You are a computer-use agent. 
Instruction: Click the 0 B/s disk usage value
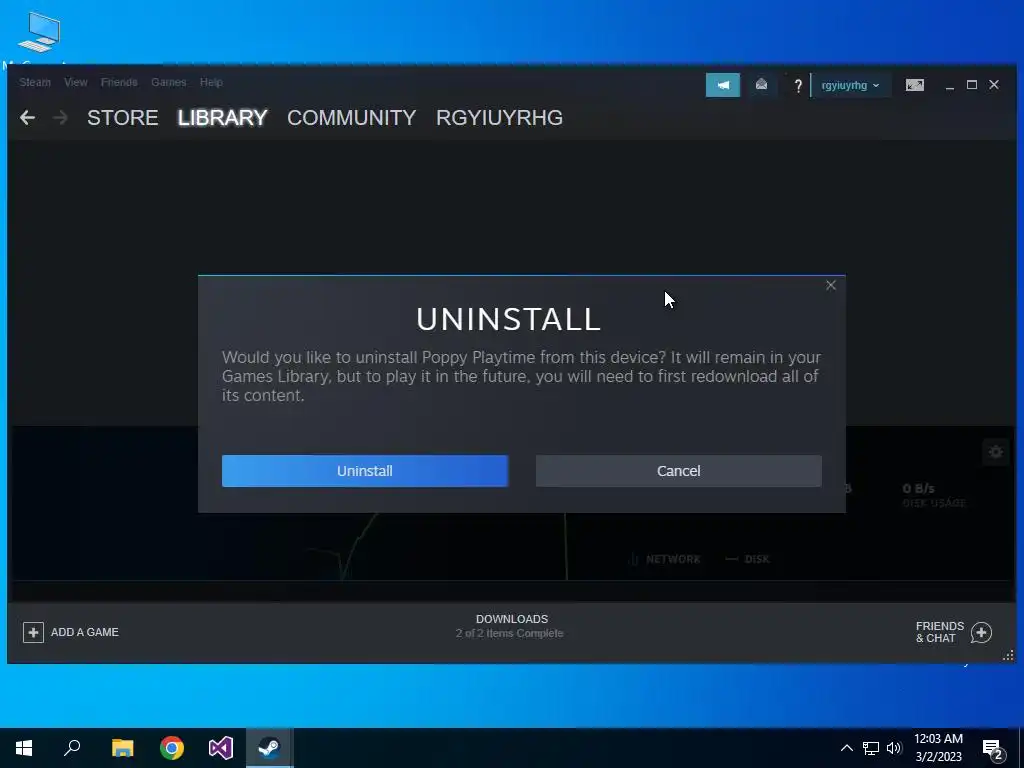click(x=918, y=488)
